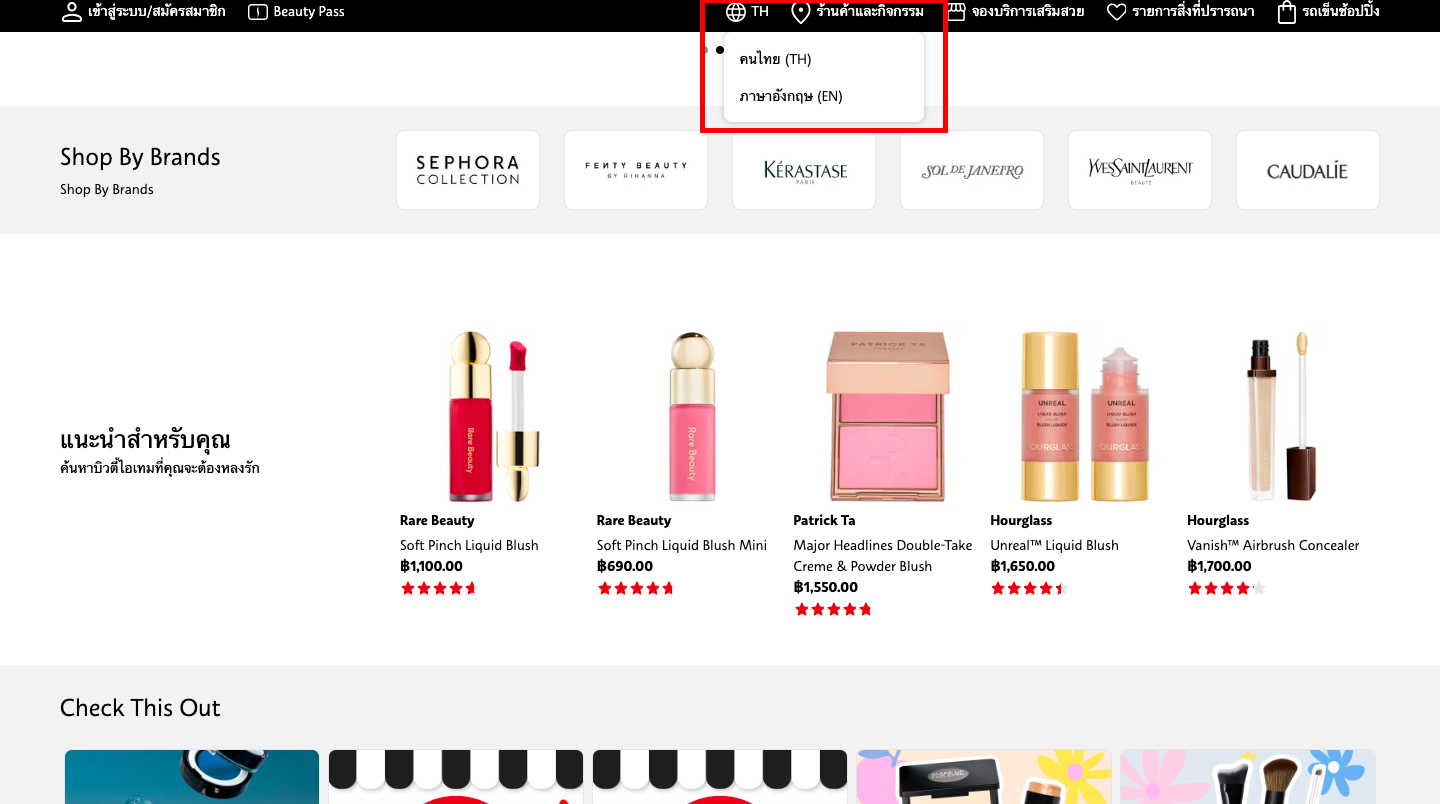
Task: Click the store location pin icon
Action: pyautogui.click(x=800, y=12)
